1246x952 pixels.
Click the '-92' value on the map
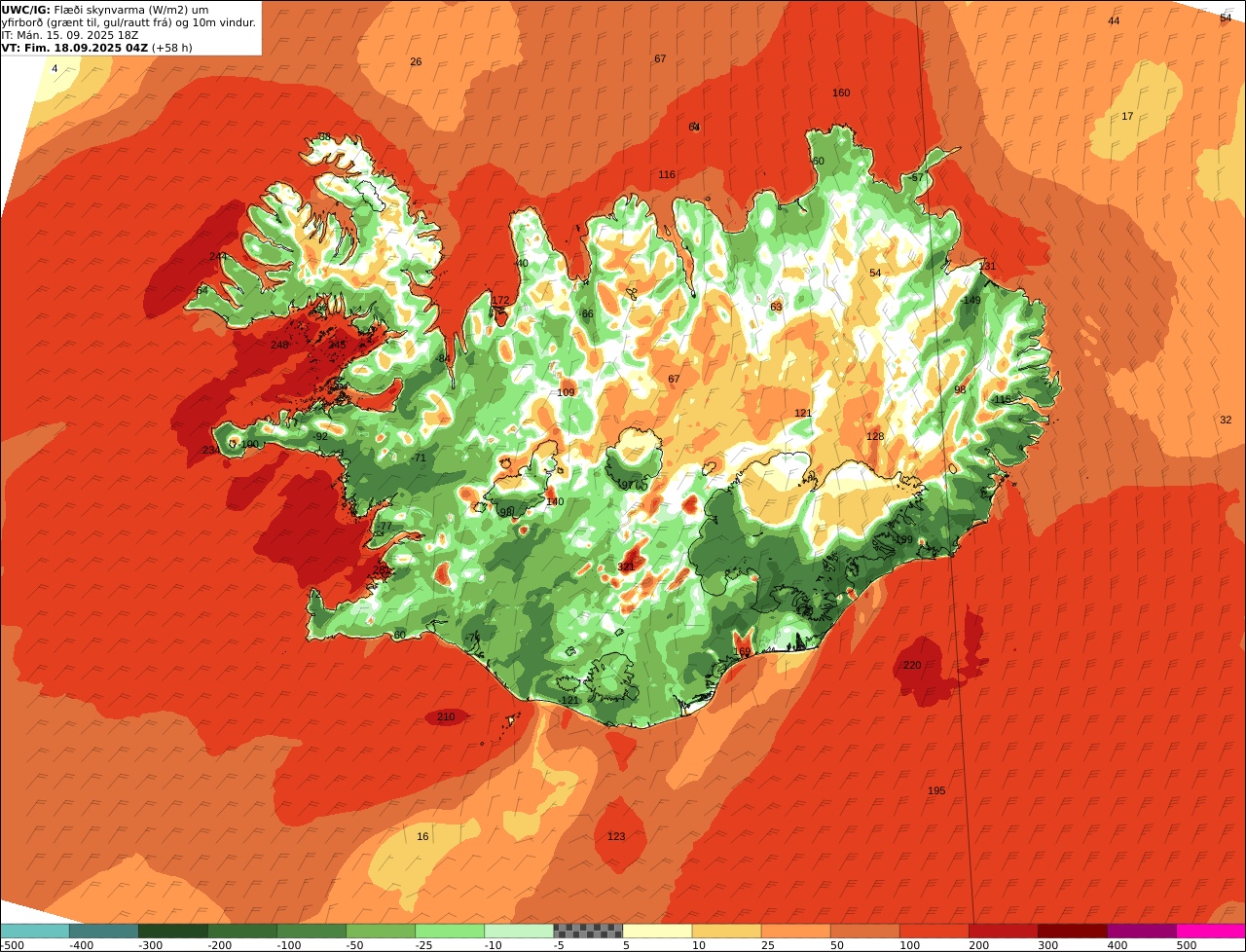tap(320, 437)
